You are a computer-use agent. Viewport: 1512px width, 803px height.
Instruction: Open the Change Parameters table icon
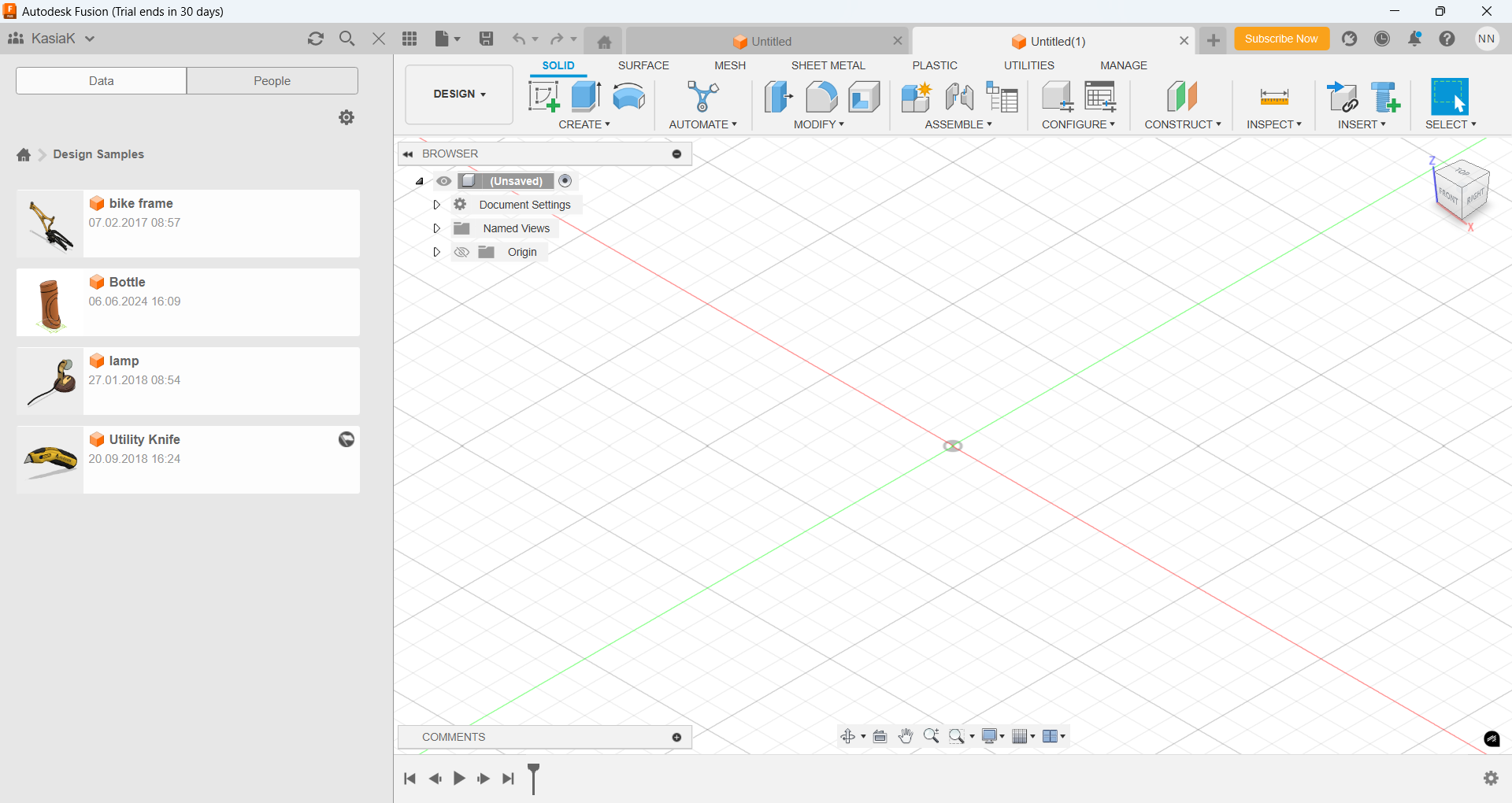(1100, 97)
